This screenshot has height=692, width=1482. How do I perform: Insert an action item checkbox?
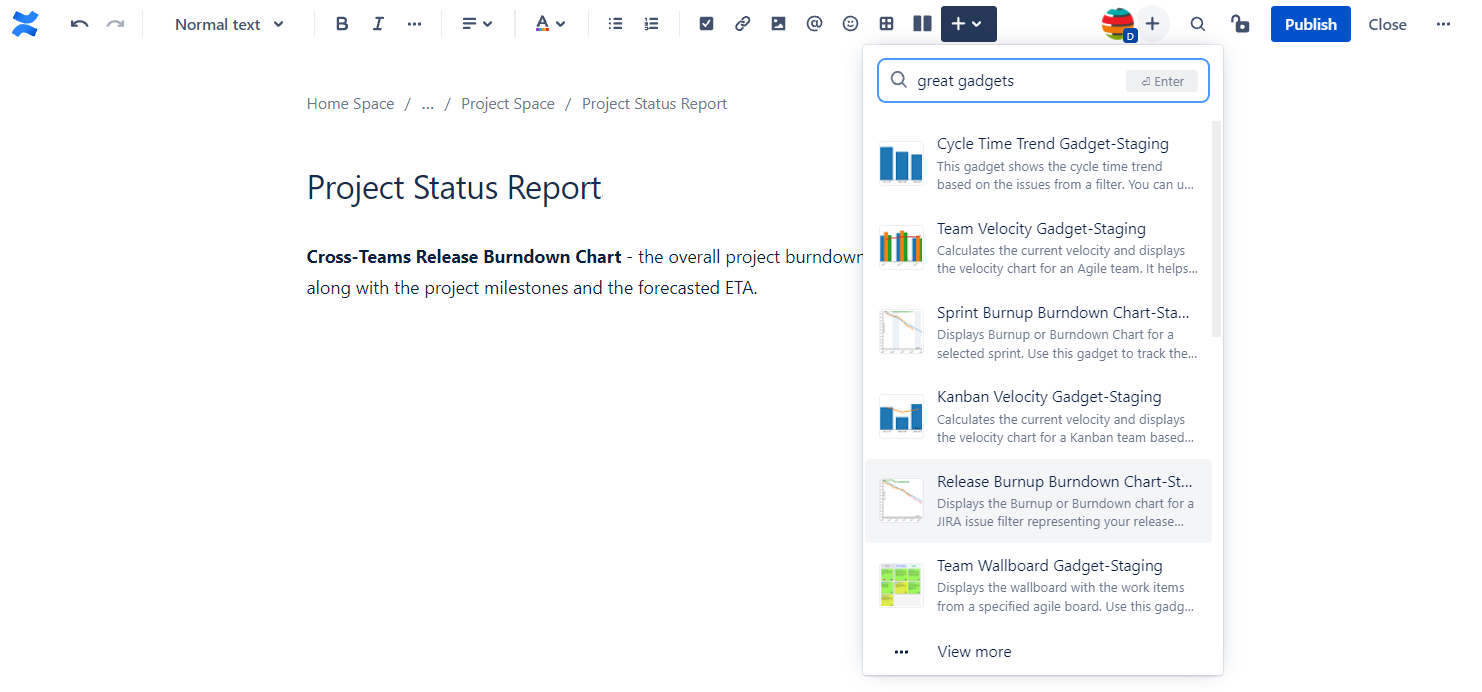[x=706, y=24]
